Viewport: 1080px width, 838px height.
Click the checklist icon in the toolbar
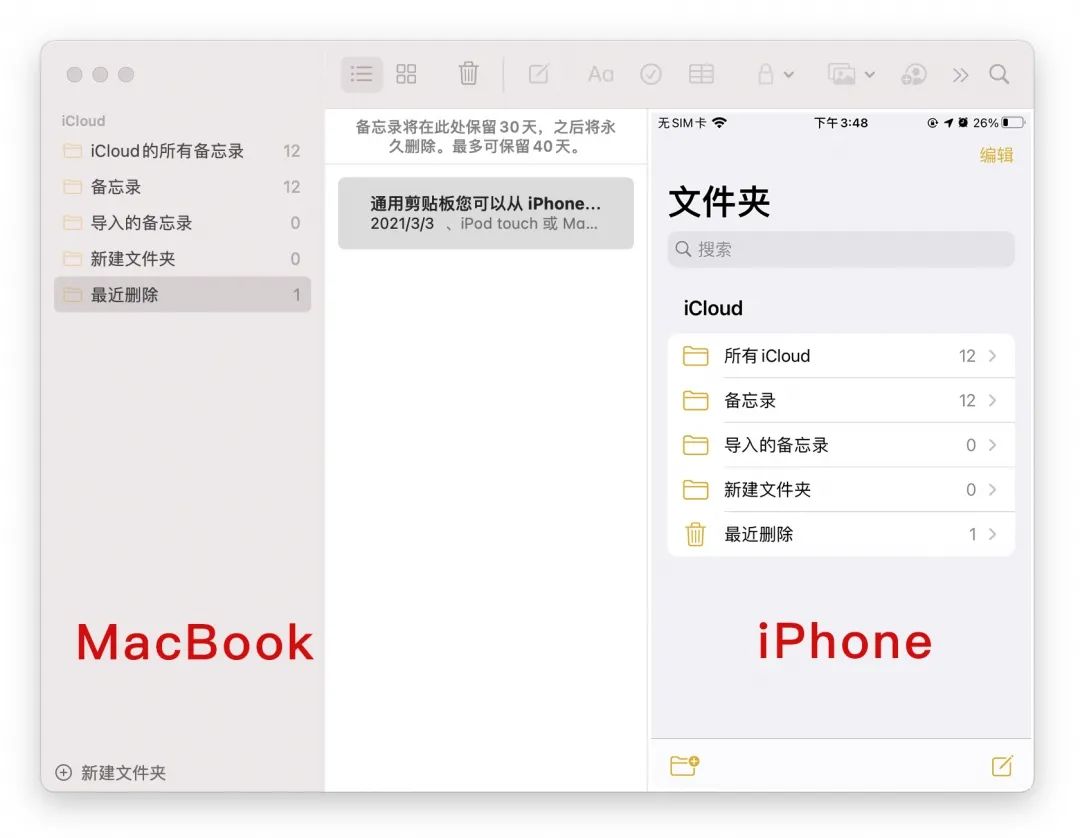(651, 73)
